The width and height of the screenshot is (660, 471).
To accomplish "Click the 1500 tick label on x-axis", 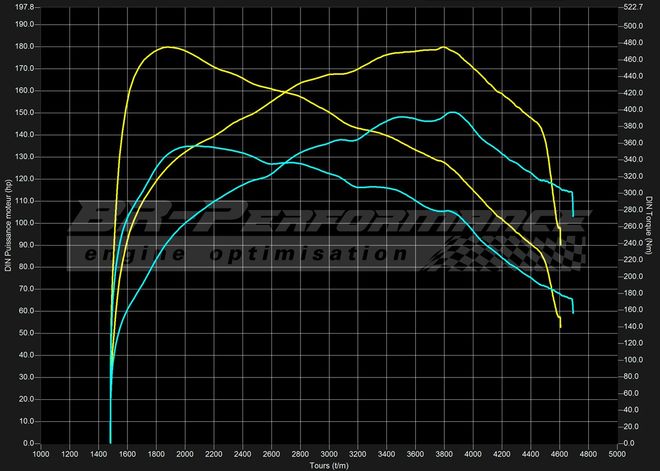I will 113,454.
